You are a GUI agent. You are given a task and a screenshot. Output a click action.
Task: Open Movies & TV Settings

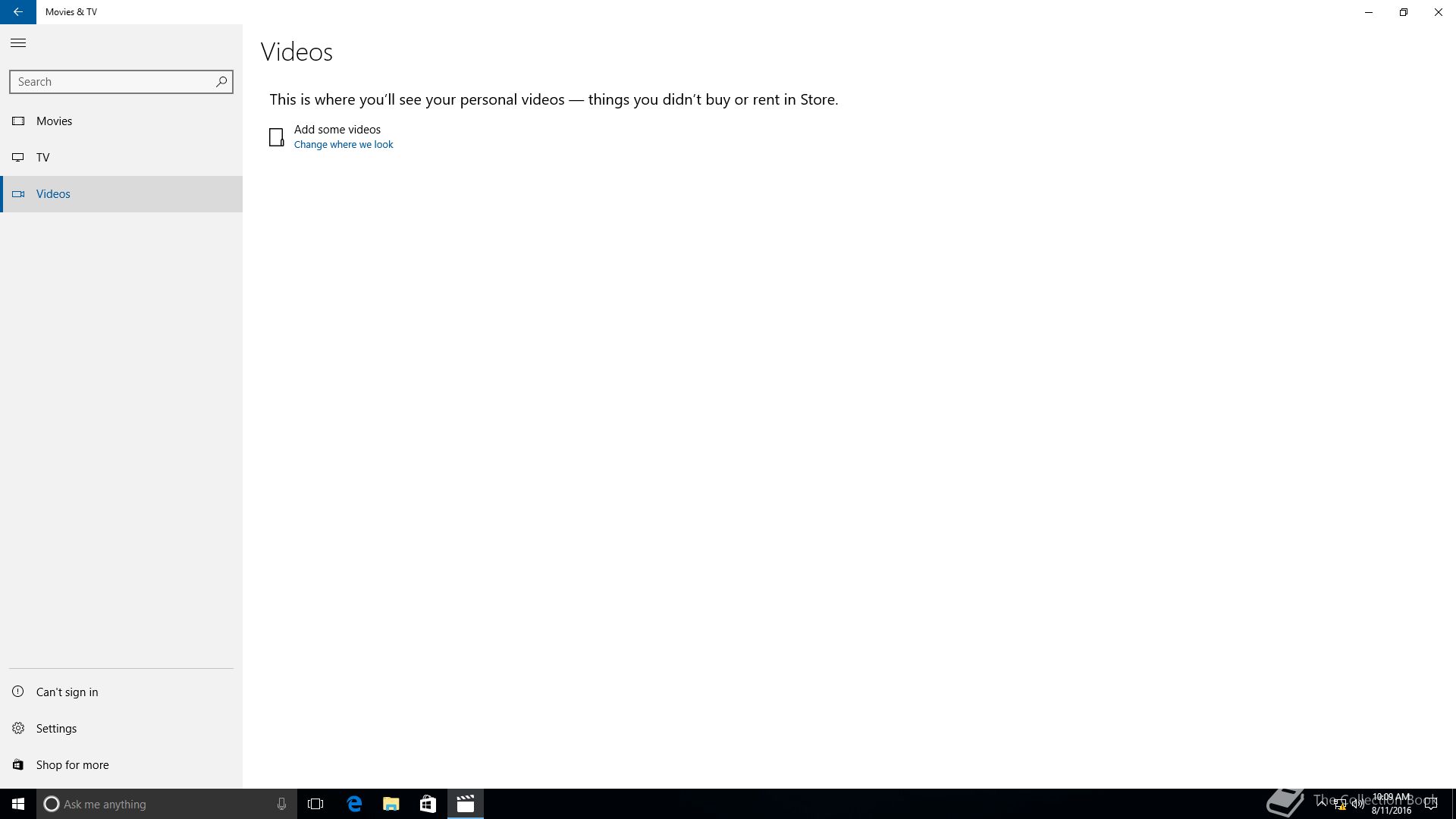[x=121, y=728]
